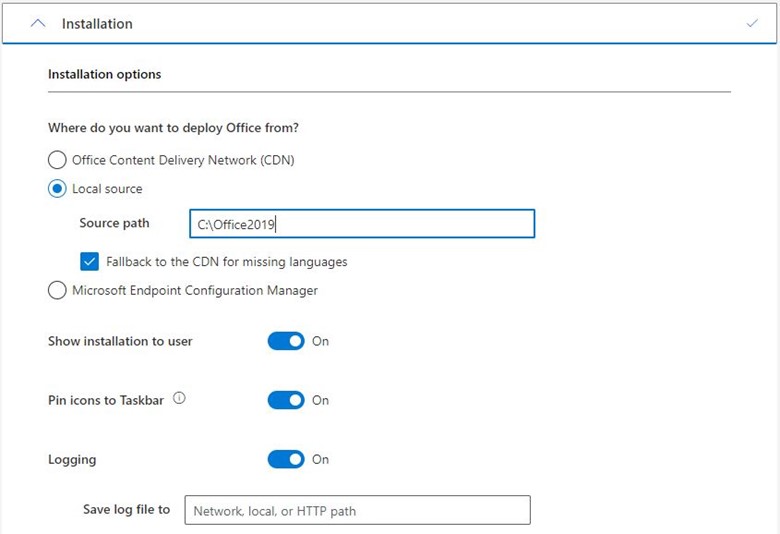Disable Show installation to user toggle
This screenshot has height=534, width=780.
(x=286, y=341)
